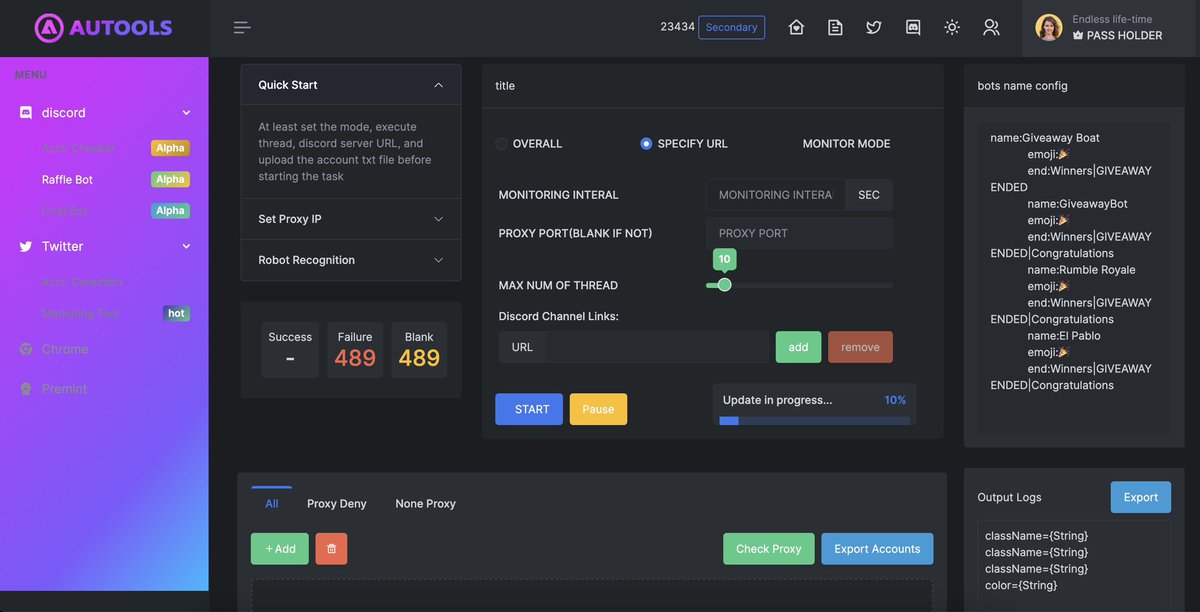Click the yellow Pause button
This screenshot has width=1200, height=612.
coord(598,409)
